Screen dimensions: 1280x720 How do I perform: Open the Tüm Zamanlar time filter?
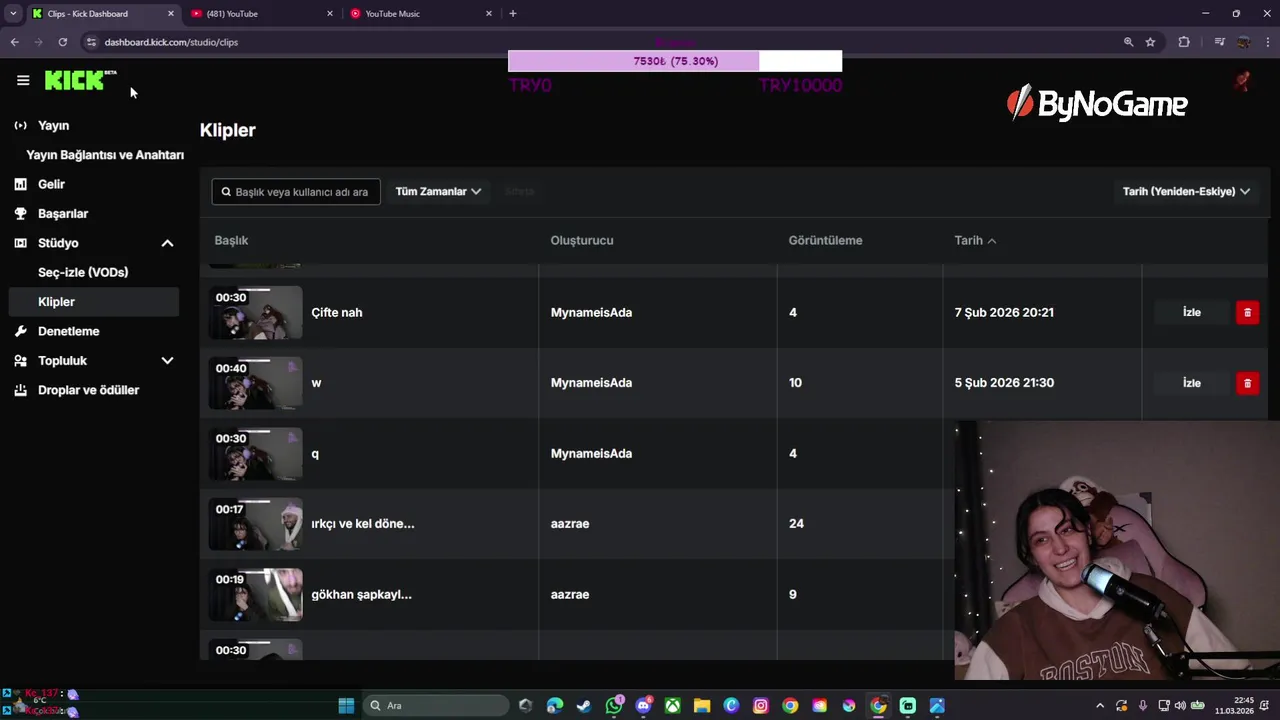point(438,191)
